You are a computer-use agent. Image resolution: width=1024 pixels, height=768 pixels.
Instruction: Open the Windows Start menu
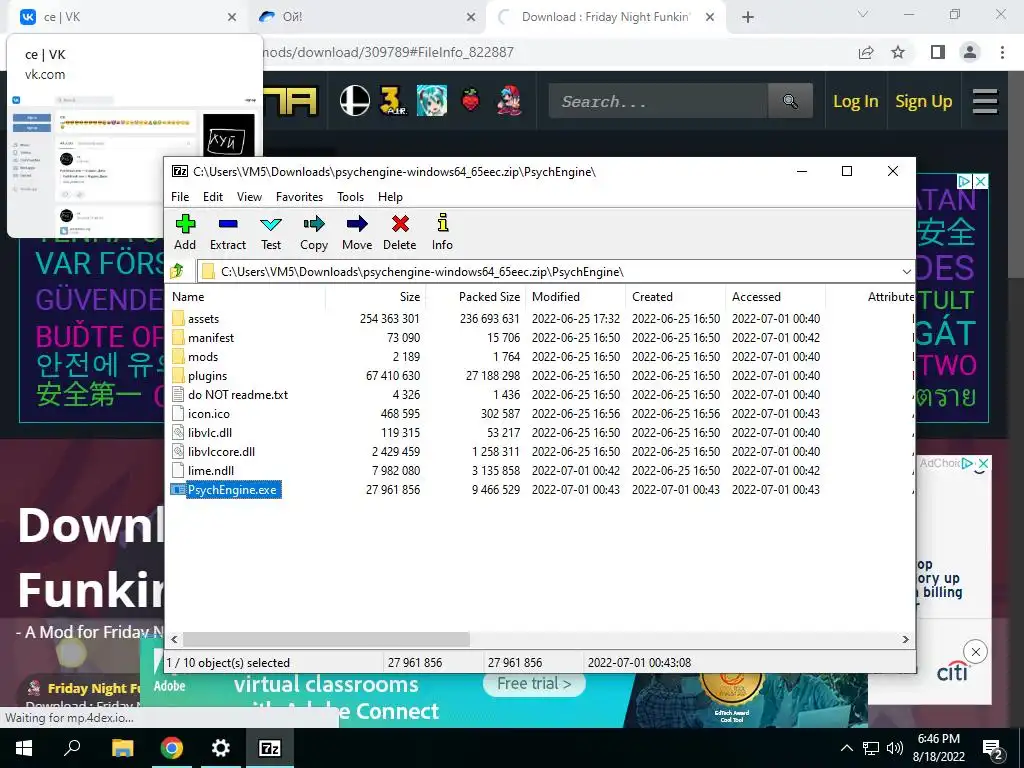pyautogui.click(x=24, y=748)
